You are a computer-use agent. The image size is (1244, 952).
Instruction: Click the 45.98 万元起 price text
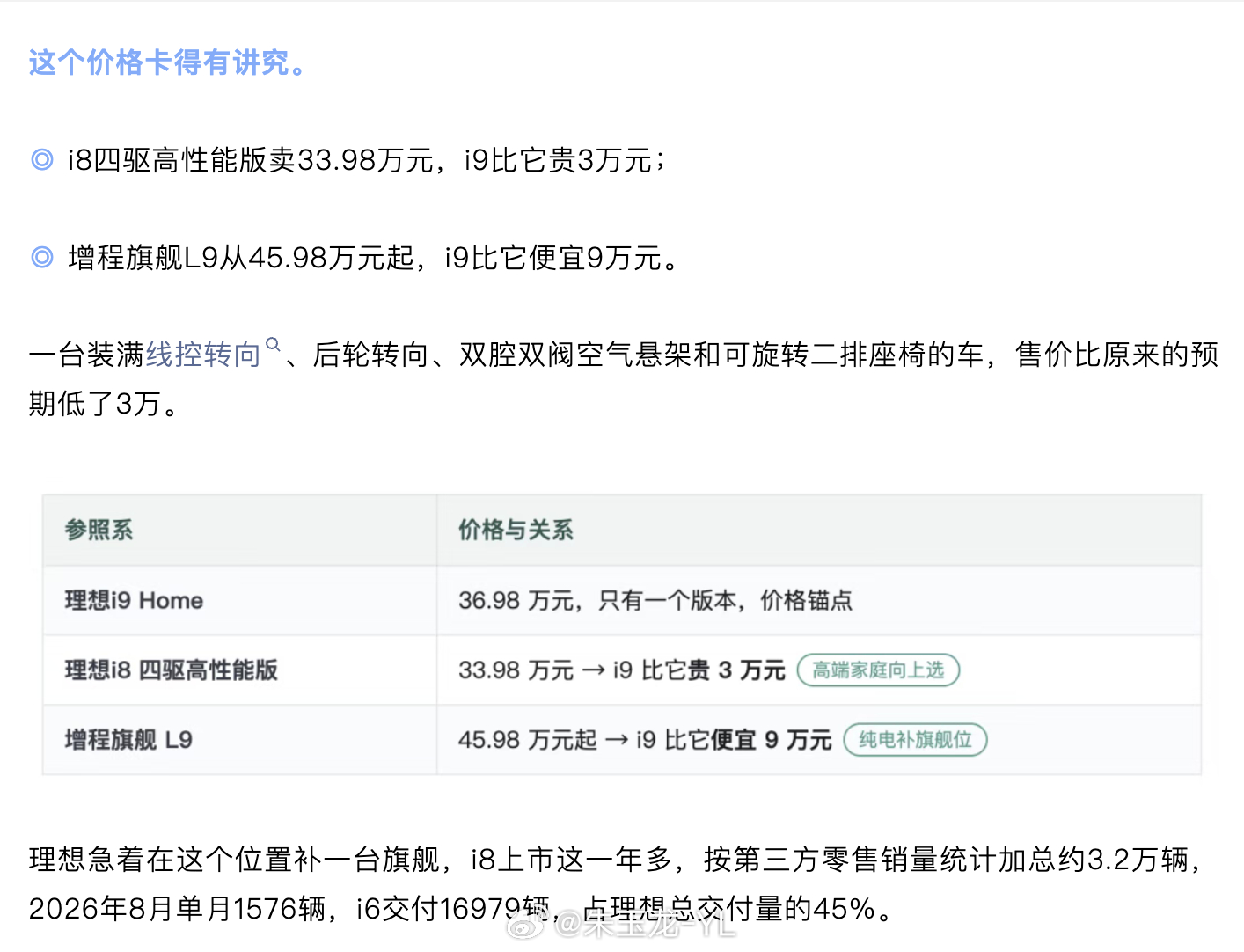pos(527,740)
